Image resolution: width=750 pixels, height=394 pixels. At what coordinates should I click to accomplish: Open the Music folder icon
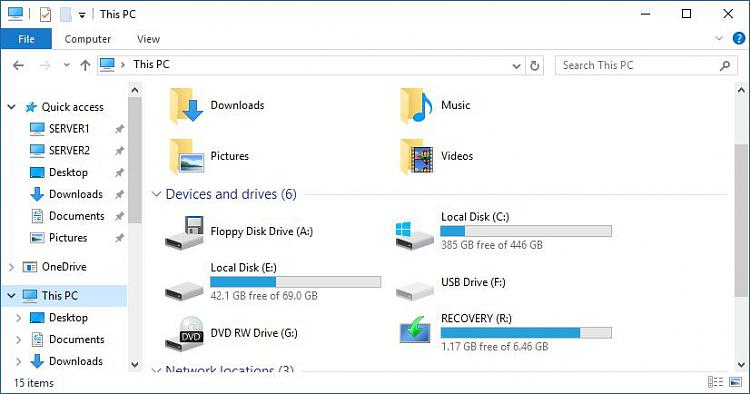(417, 105)
